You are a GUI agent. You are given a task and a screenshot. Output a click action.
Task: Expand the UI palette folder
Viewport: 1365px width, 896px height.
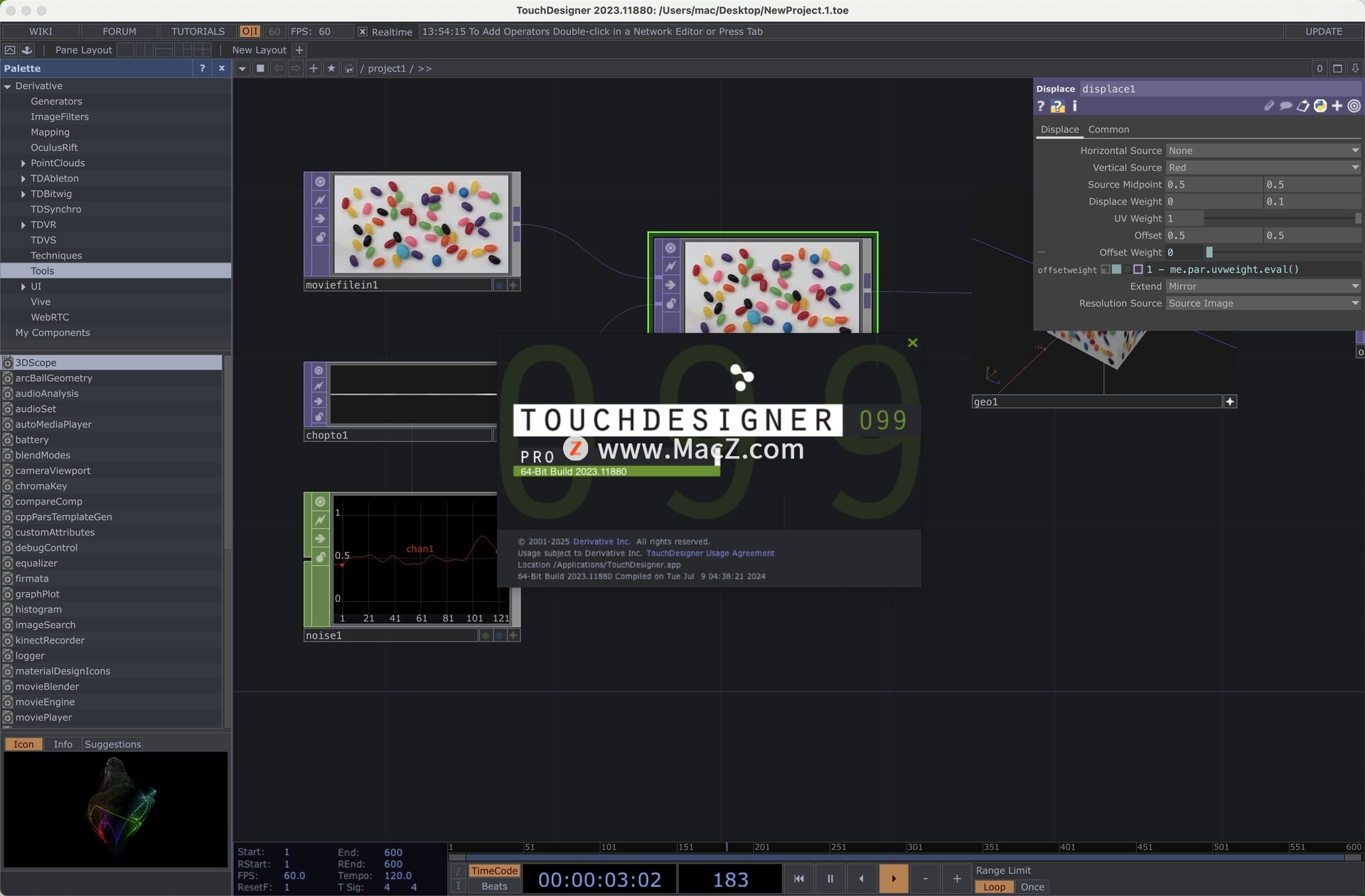click(23, 286)
